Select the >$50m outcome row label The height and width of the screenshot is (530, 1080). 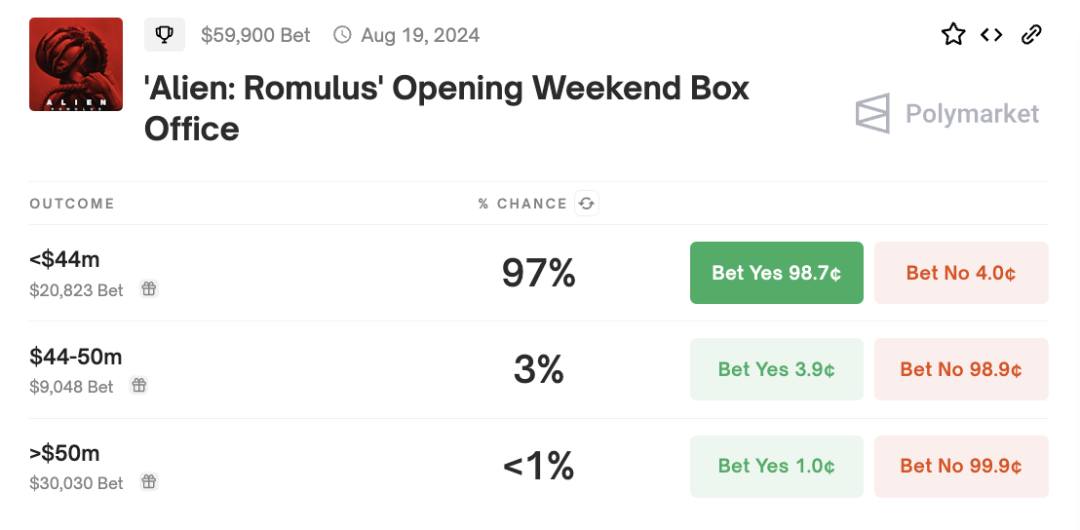65,453
